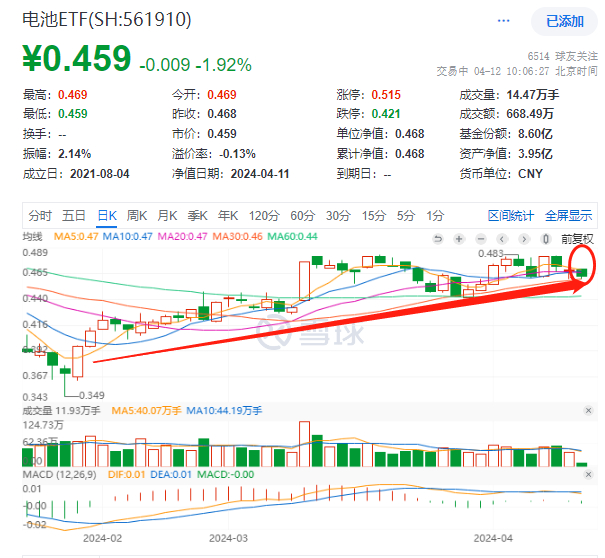Screen dimensions: 605x558
Task: Open the three-dot more options menu
Action: pyautogui.click(x=504, y=21)
